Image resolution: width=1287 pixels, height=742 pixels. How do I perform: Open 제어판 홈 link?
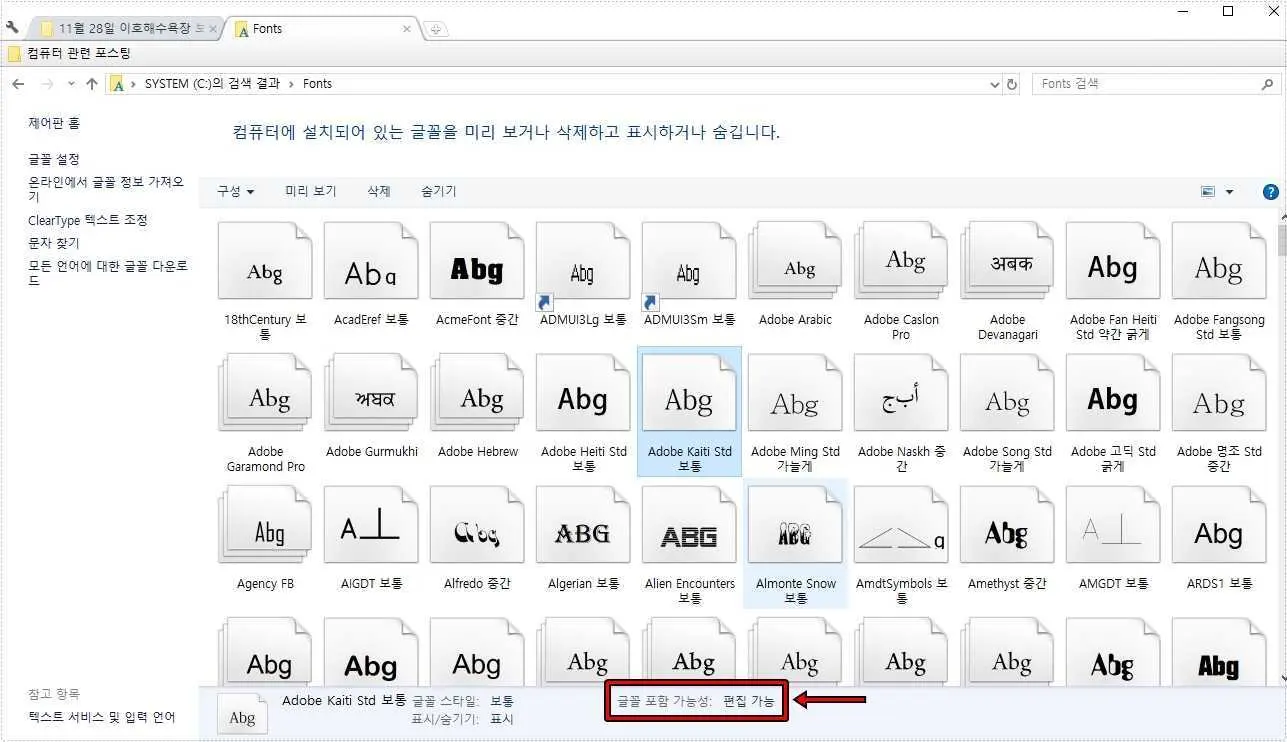[x=54, y=123]
